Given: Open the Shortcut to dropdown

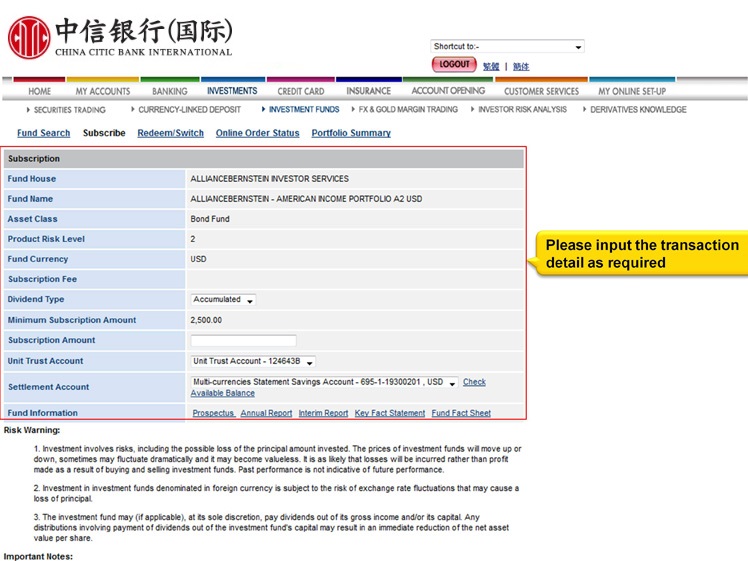Looking at the screenshot, I should click(x=507, y=46).
